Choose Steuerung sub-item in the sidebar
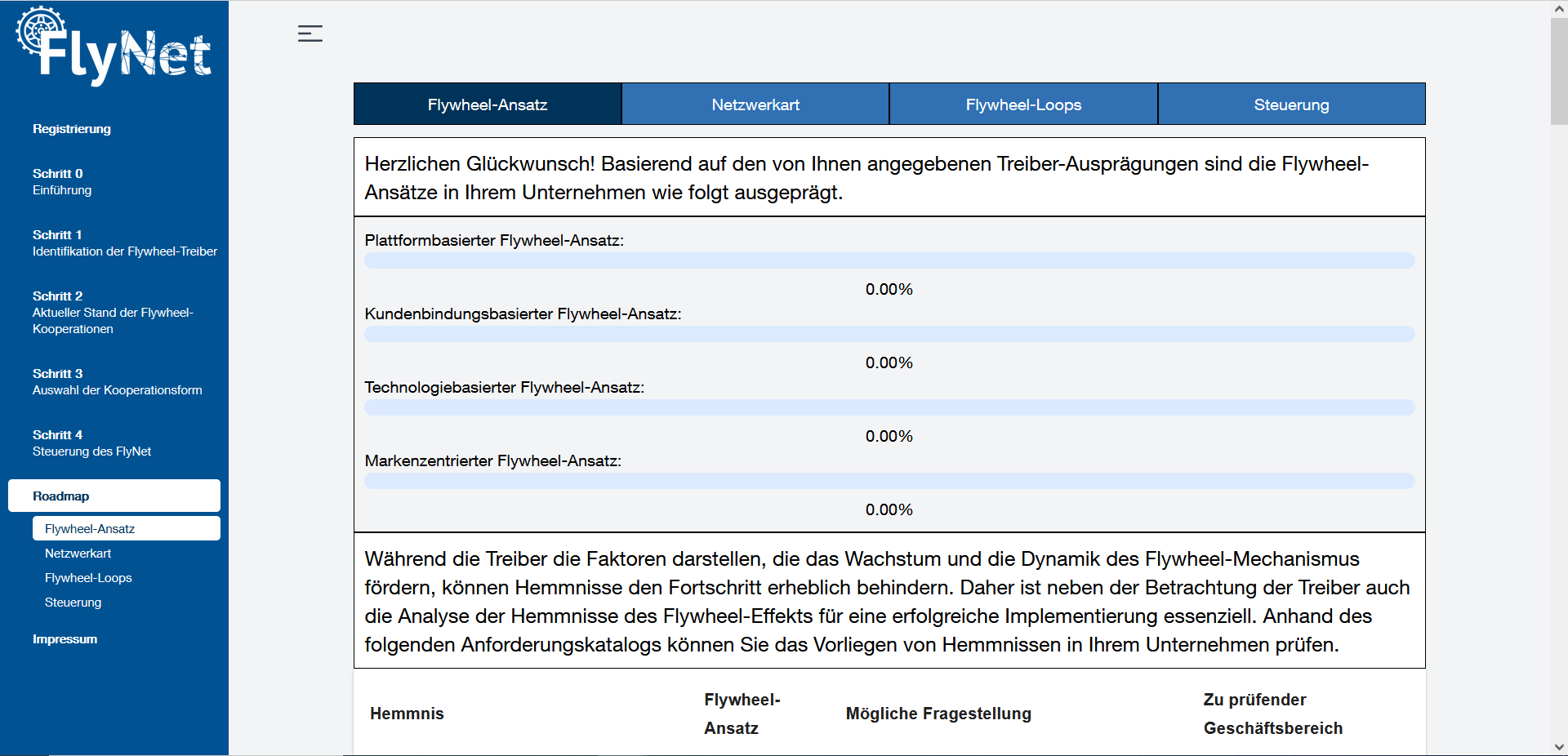 point(73,603)
